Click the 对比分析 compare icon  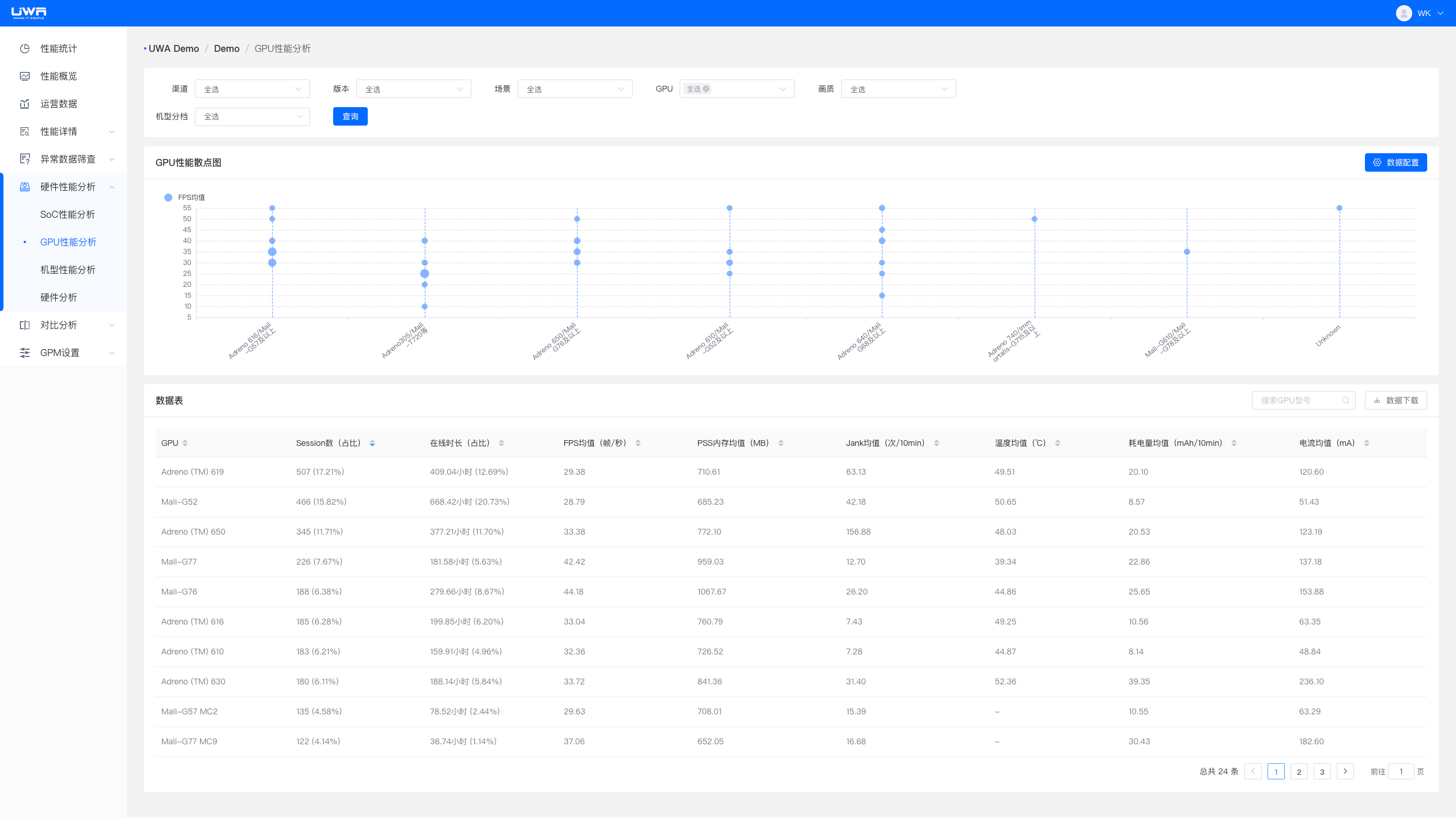pyautogui.click(x=25, y=325)
